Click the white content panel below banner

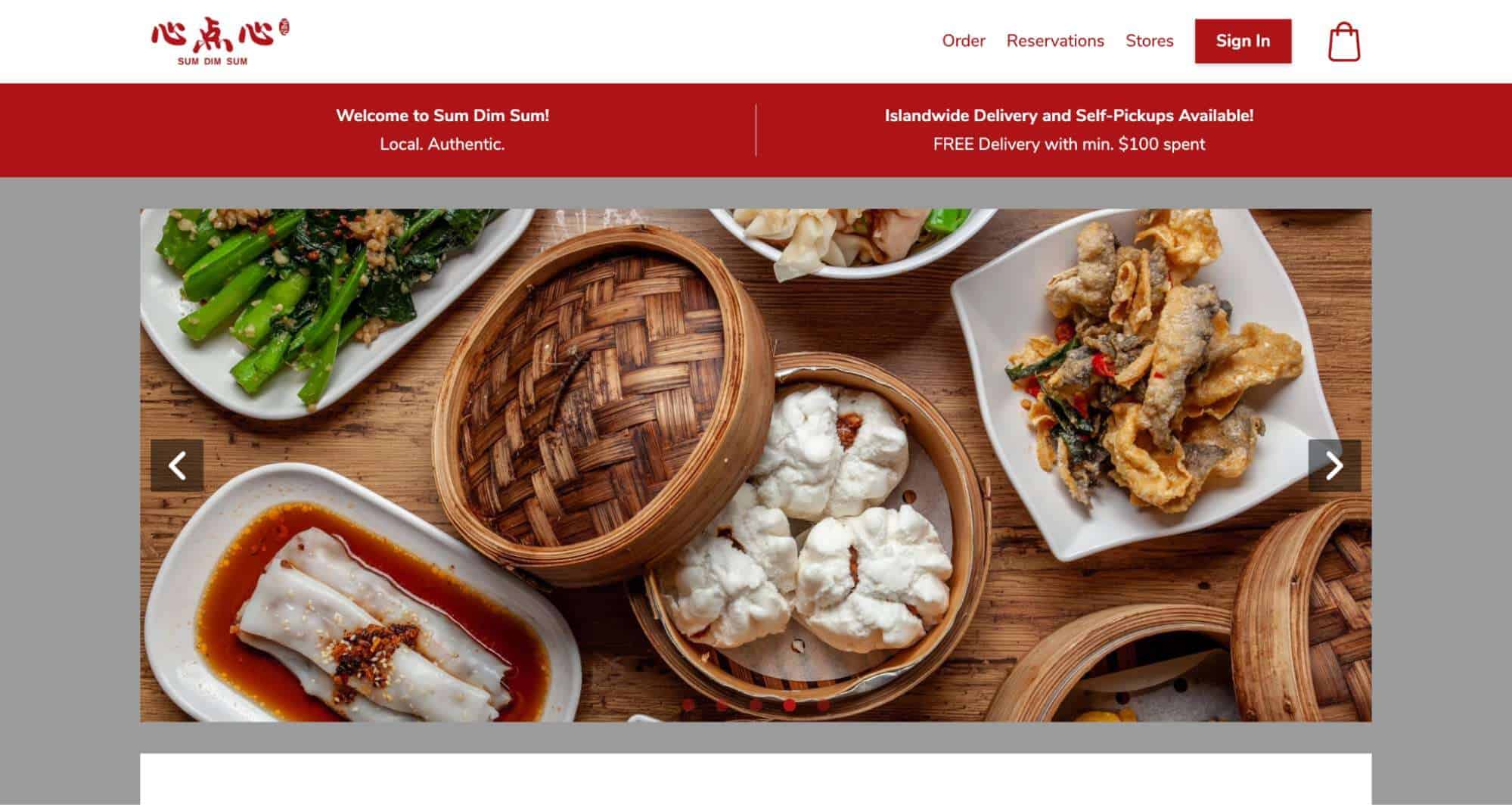[x=756, y=779]
